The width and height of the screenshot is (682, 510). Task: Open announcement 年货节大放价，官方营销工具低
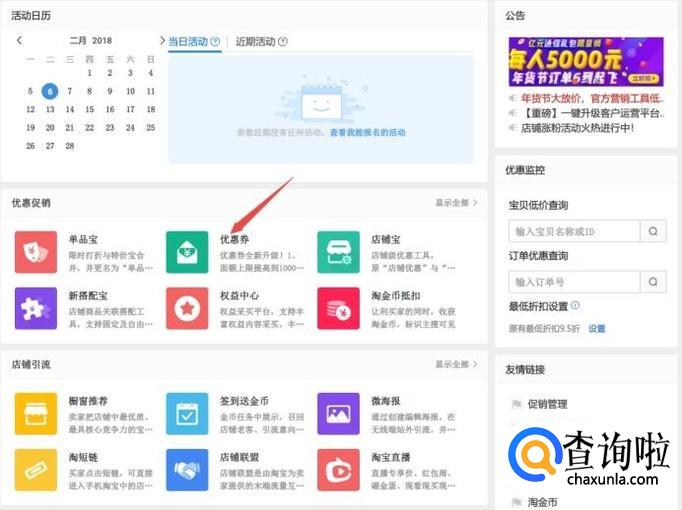point(592,99)
